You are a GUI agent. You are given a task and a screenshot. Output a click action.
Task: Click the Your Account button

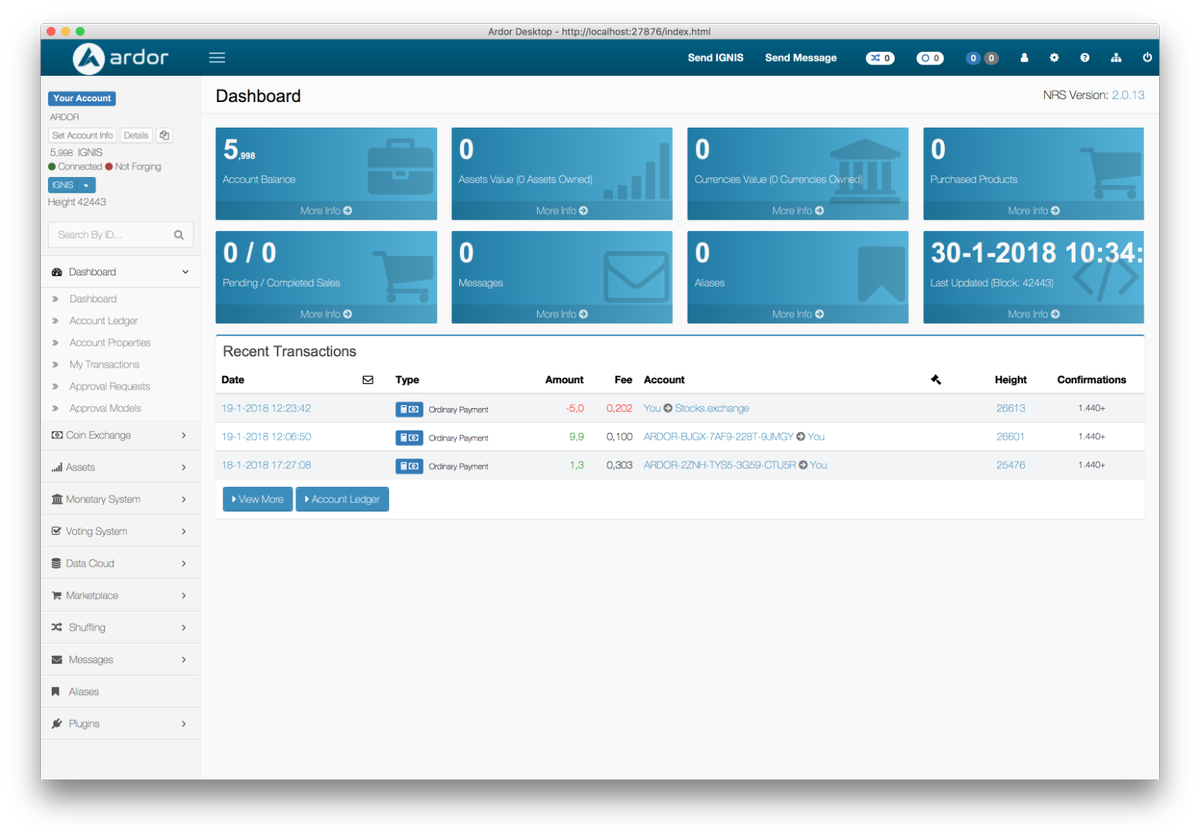pos(82,98)
